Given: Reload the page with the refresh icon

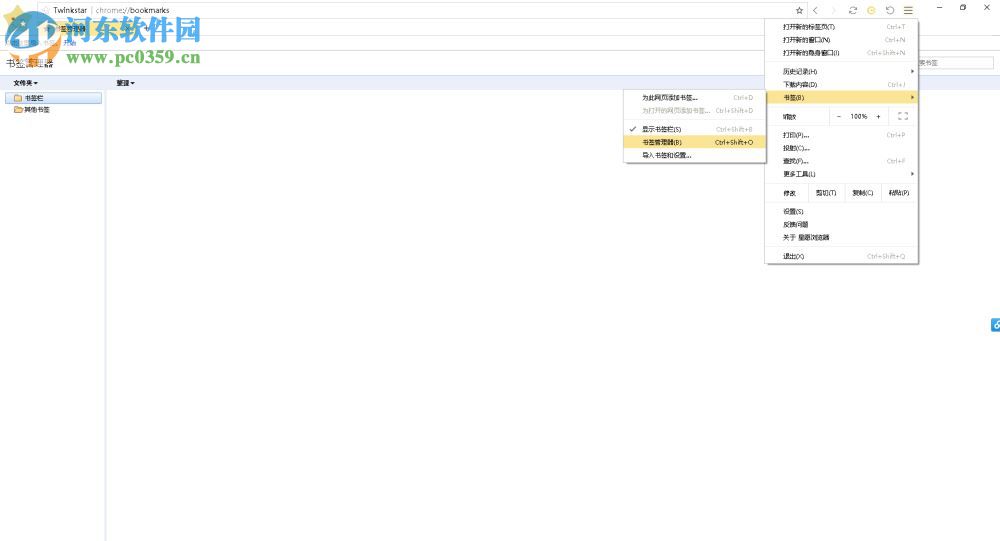Looking at the screenshot, I should click(853, 10).
